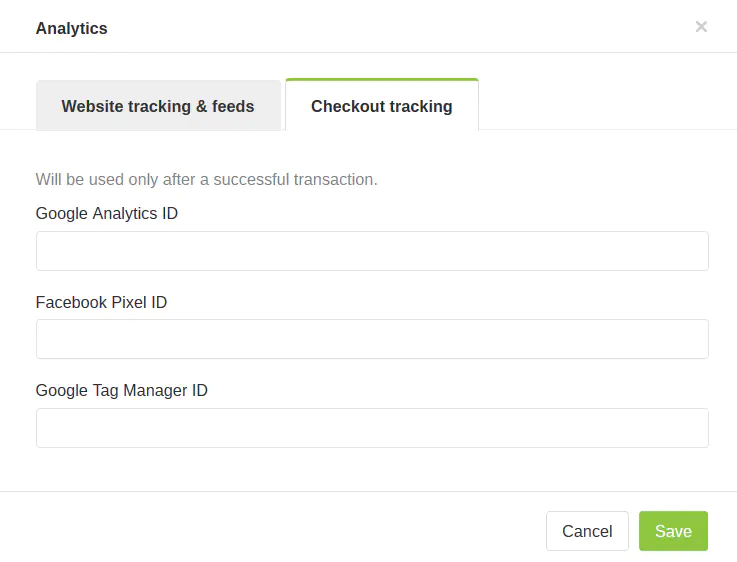This screenshot has width=737, height=562.
Task: Save the analytics settings
Action: [673, 531]
